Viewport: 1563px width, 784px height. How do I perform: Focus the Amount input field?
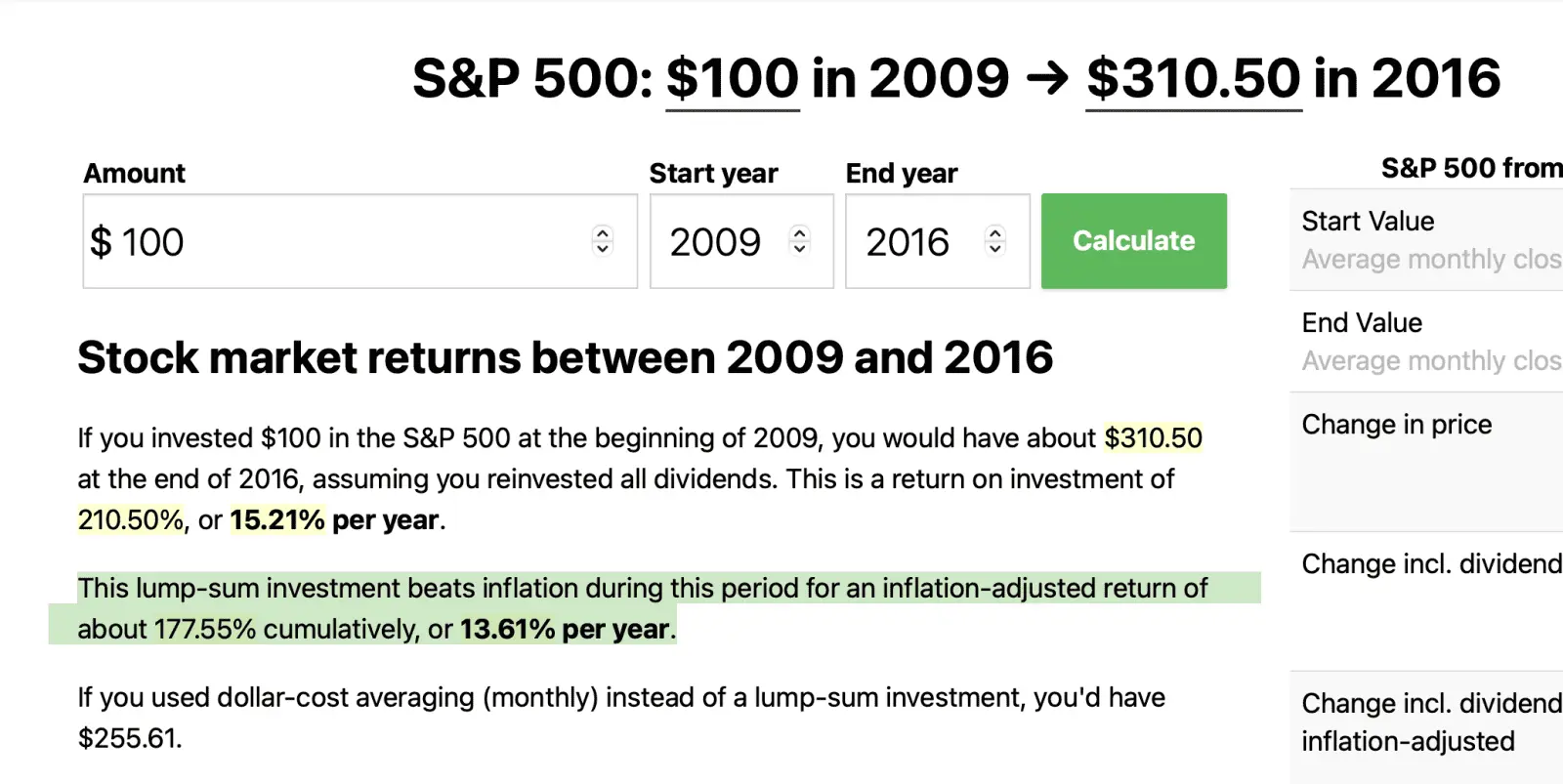coord(332,242)
